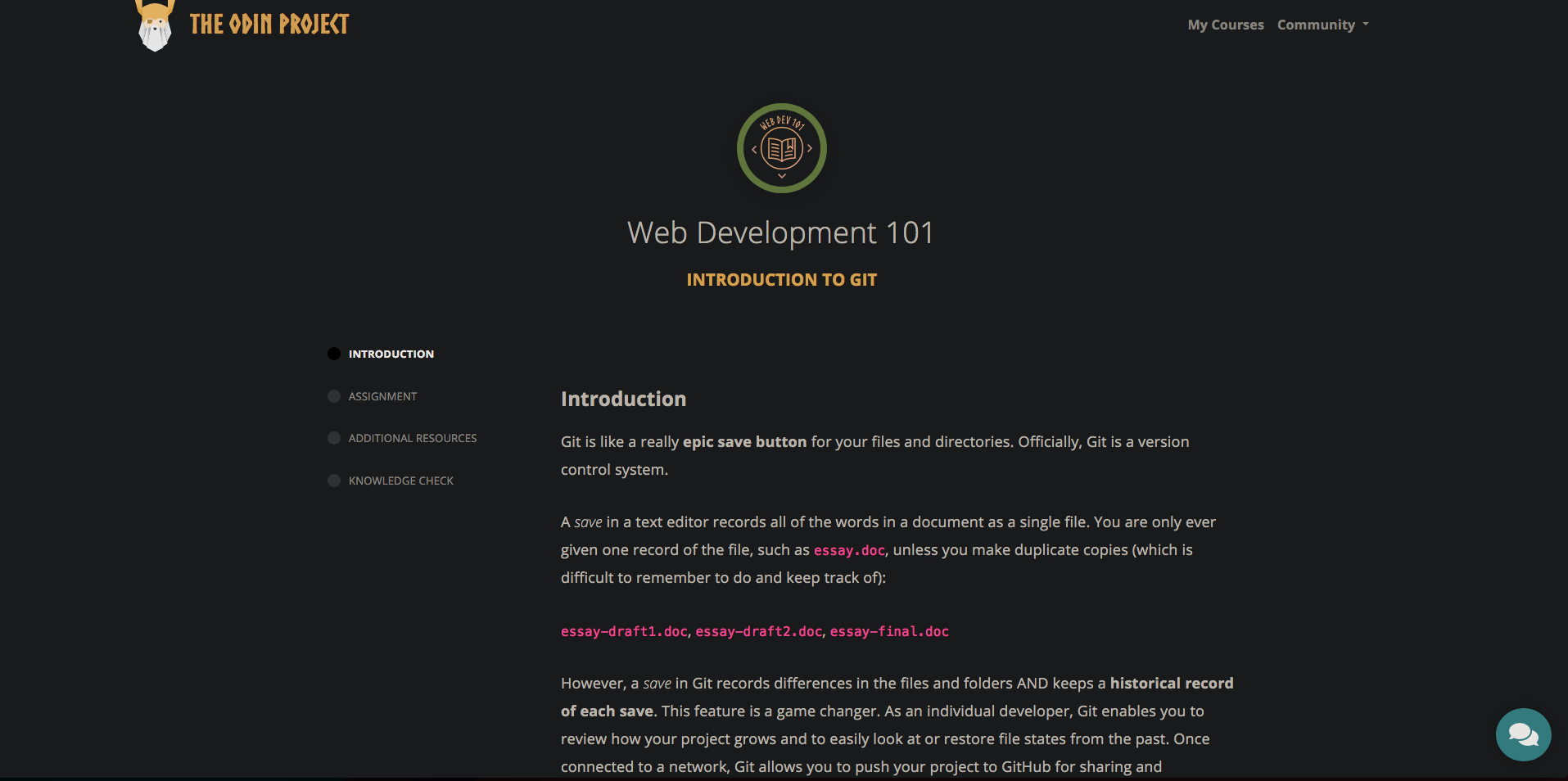The height and width of the screenshot is (781, 1568).
Task: Click the Introduction to Git lesson heading
Action: tap(782, 280)
